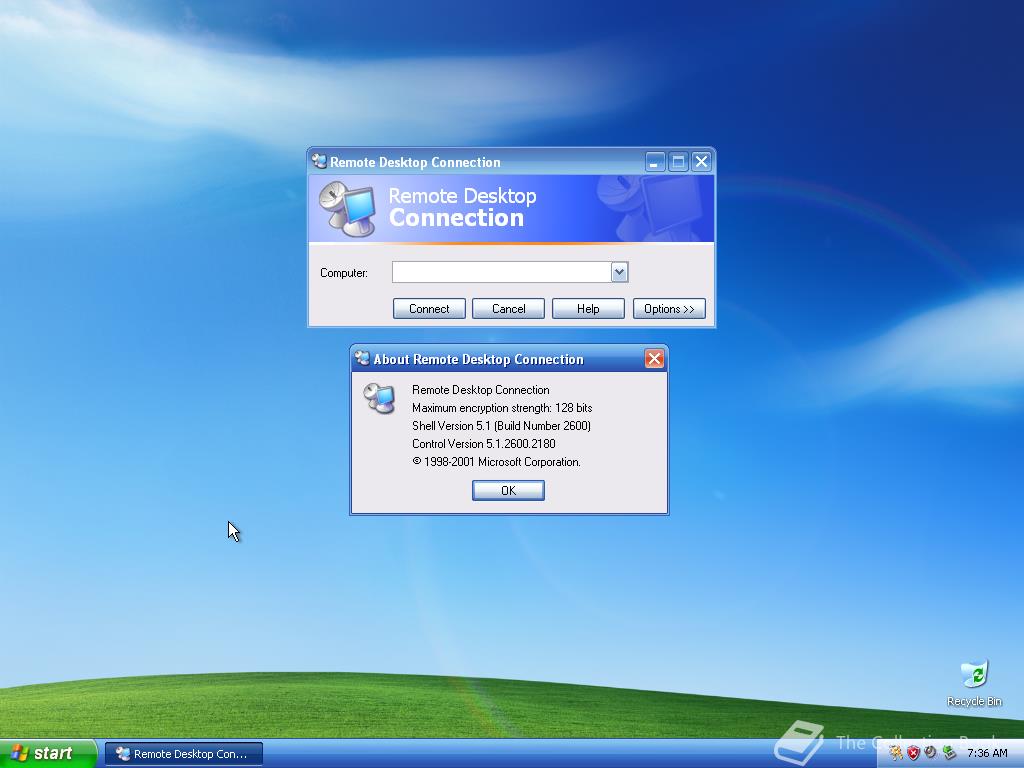Click the '1998-2001 Microsoft Corporation' copyright line

[496, 462]
